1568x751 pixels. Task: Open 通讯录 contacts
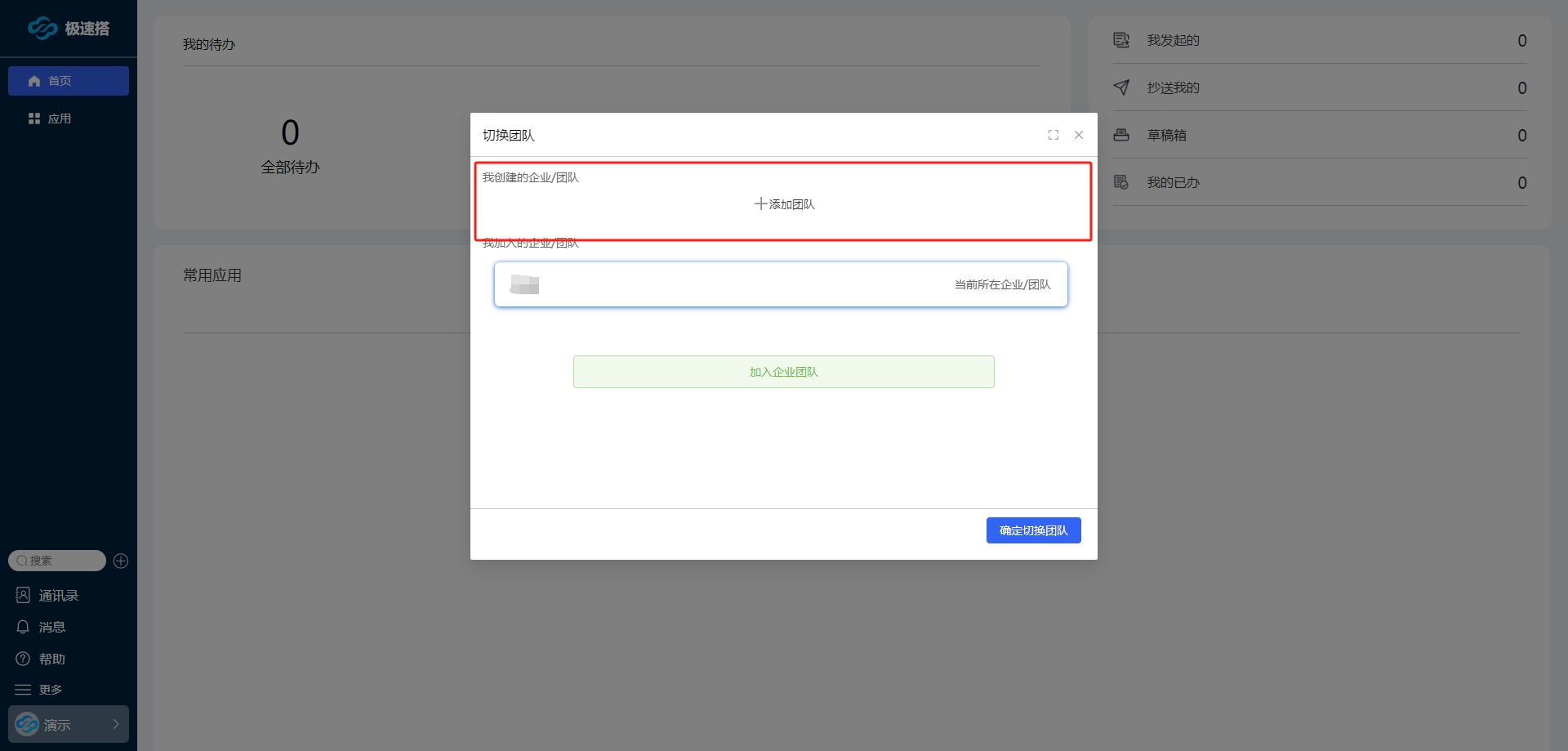coord(58,596)
